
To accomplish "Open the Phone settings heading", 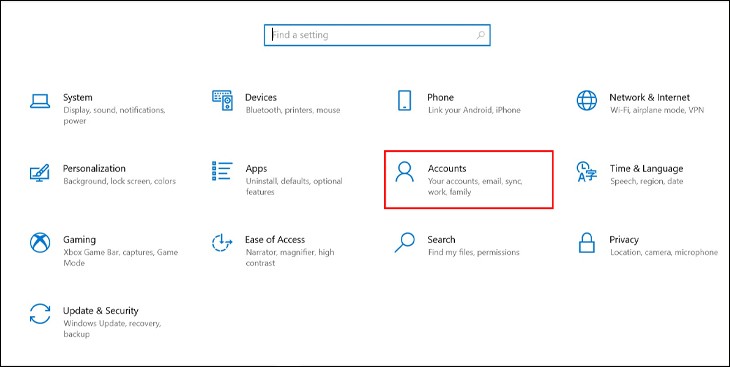I will [440, 97].
